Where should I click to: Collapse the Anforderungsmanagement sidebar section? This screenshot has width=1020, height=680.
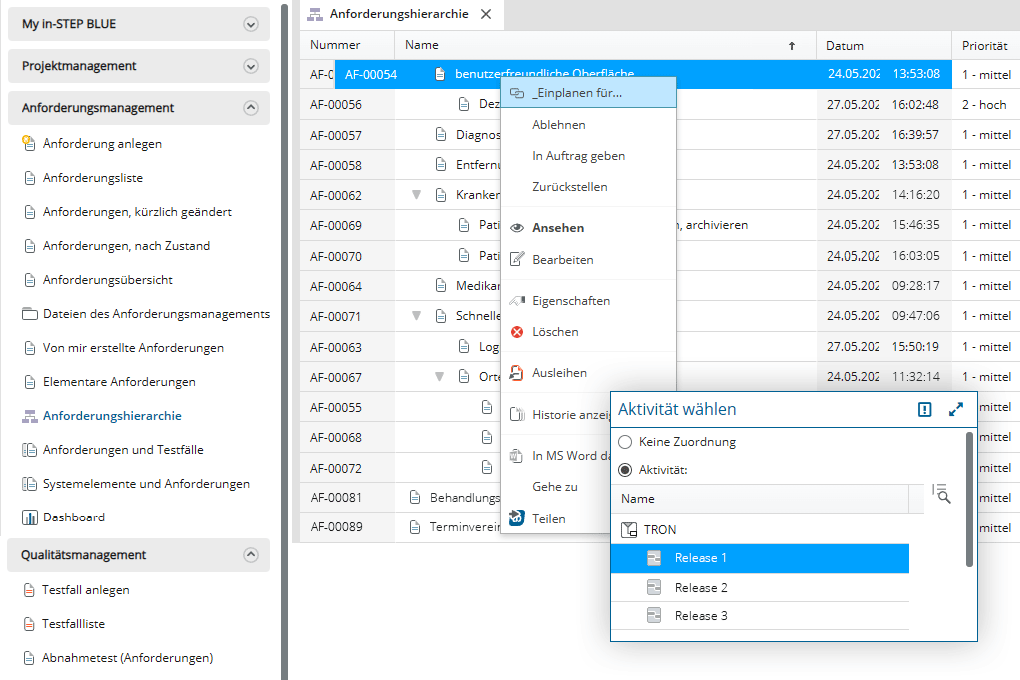251,108
